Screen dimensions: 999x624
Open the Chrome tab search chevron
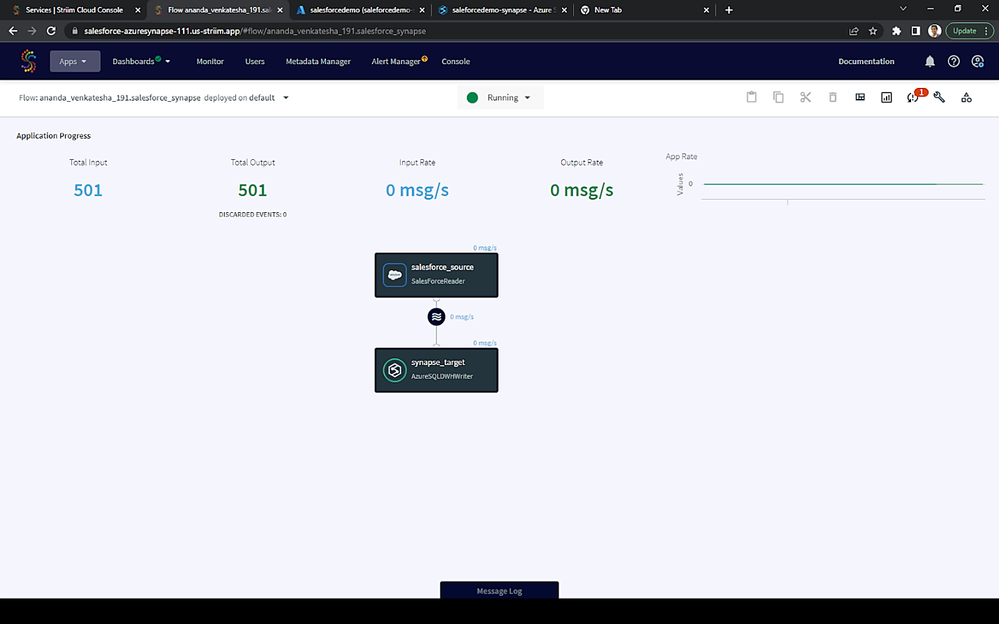903,9
